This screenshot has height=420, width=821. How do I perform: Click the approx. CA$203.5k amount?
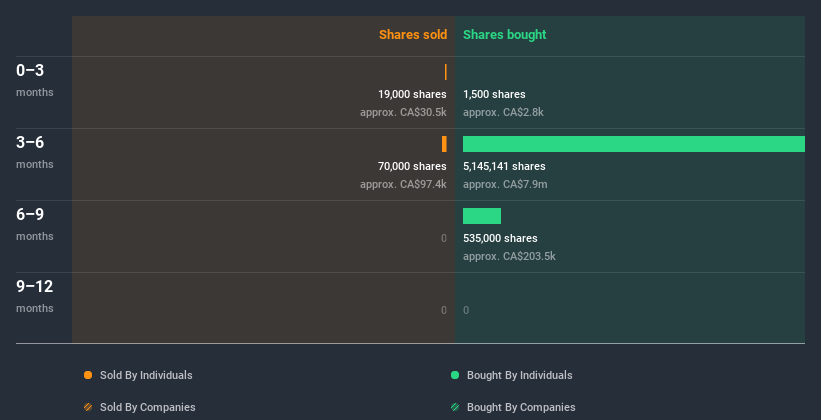pos(509,256)
